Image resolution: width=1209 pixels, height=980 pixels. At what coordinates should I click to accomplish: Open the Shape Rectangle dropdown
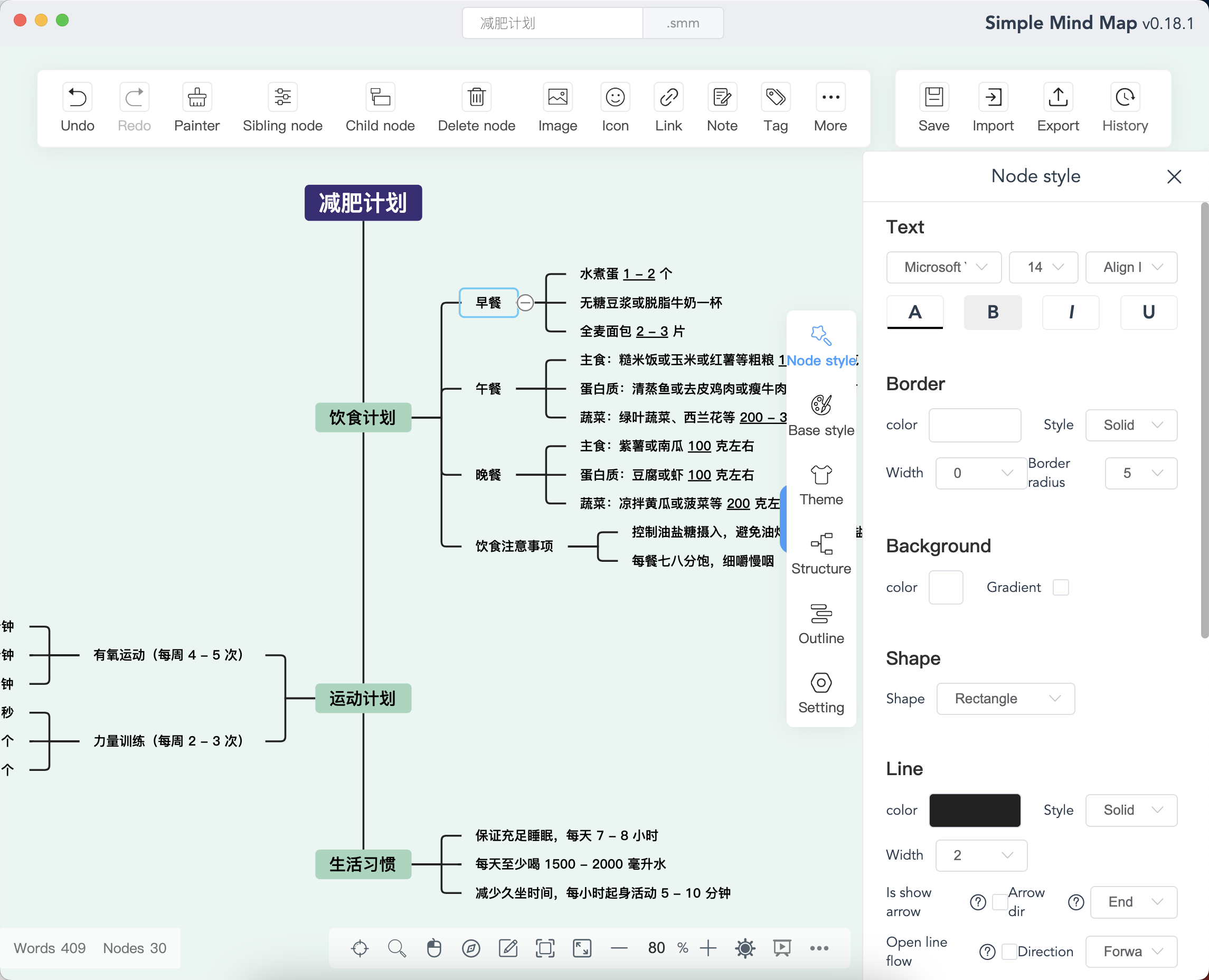point(1005,699)
